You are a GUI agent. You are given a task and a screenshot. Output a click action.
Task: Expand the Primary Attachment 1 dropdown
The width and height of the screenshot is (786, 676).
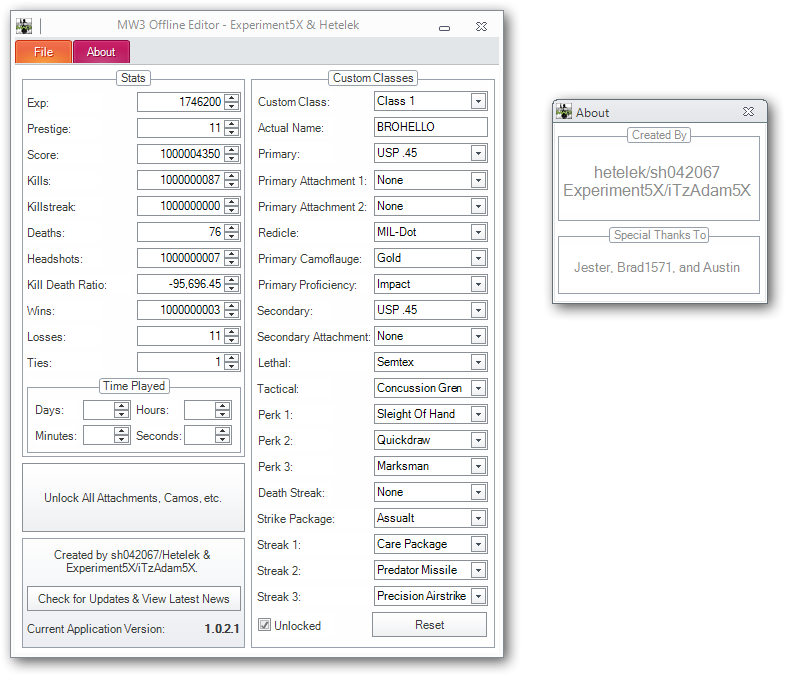478,180
